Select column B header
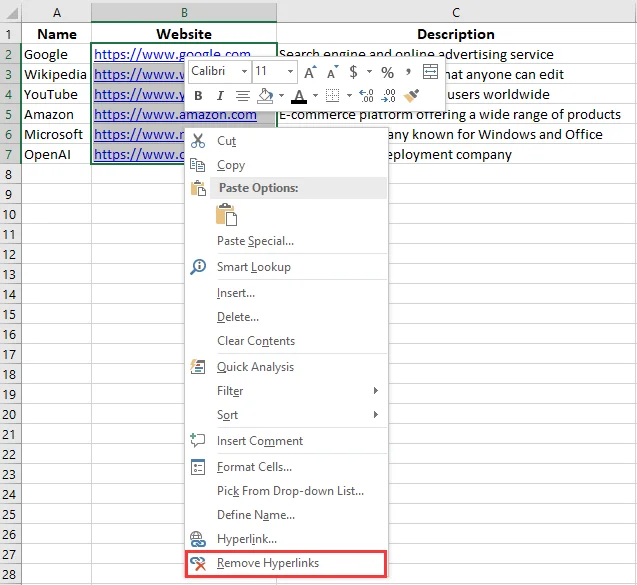This screenshot has height=585, width=637. pyautogui.click(x=184, y=13)
